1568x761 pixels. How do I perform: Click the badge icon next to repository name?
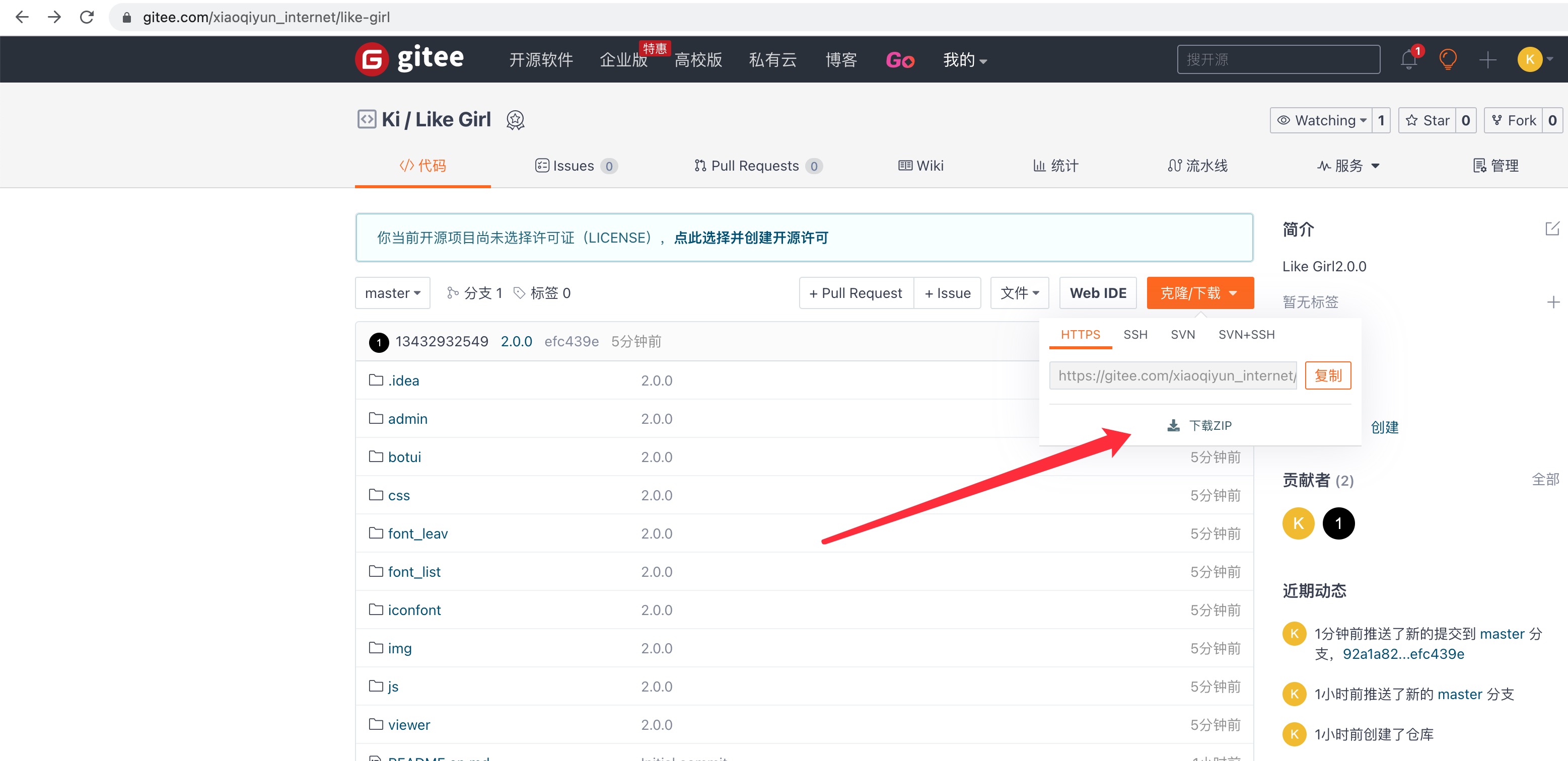515,119
